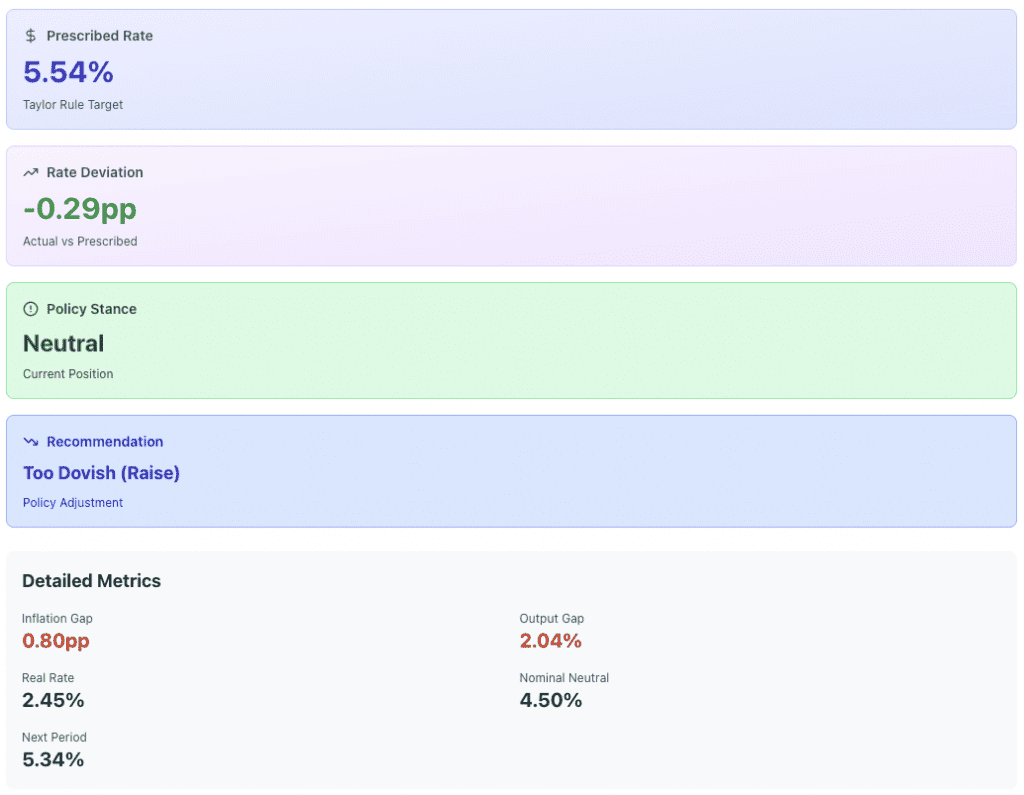Click the Detailed Metrics heading

tap(91, 581)
